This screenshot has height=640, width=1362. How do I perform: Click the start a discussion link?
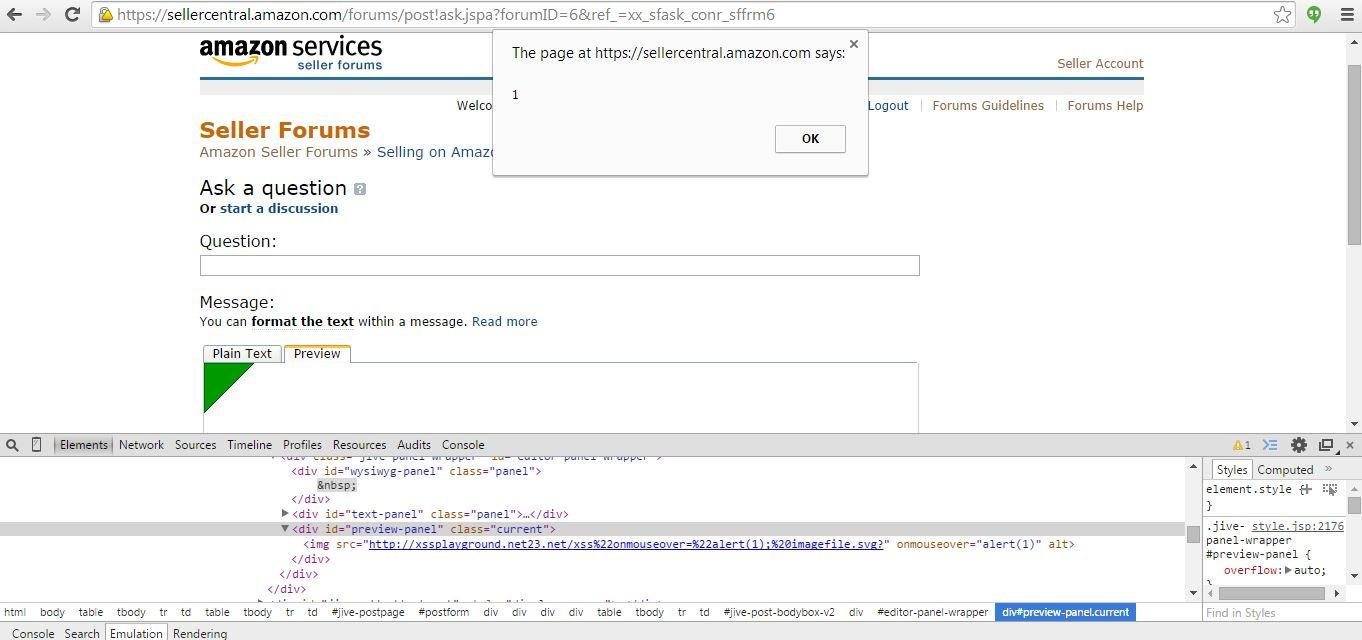pyautogui.click(x=279, y=208)
